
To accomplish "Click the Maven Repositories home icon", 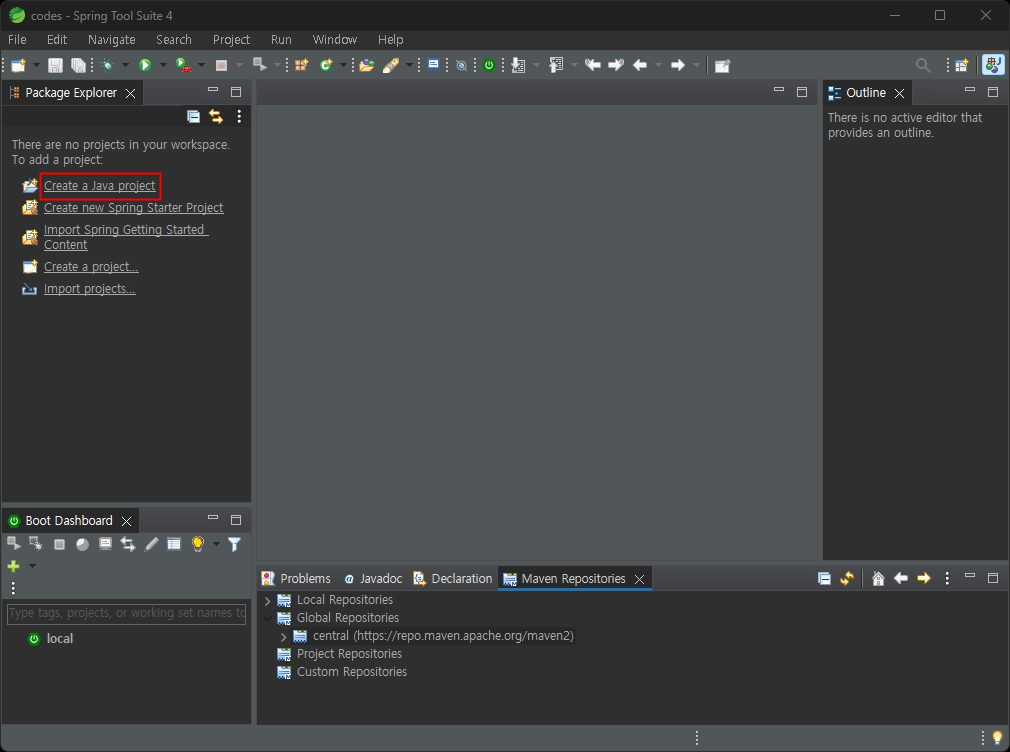I will pos(878,579).
